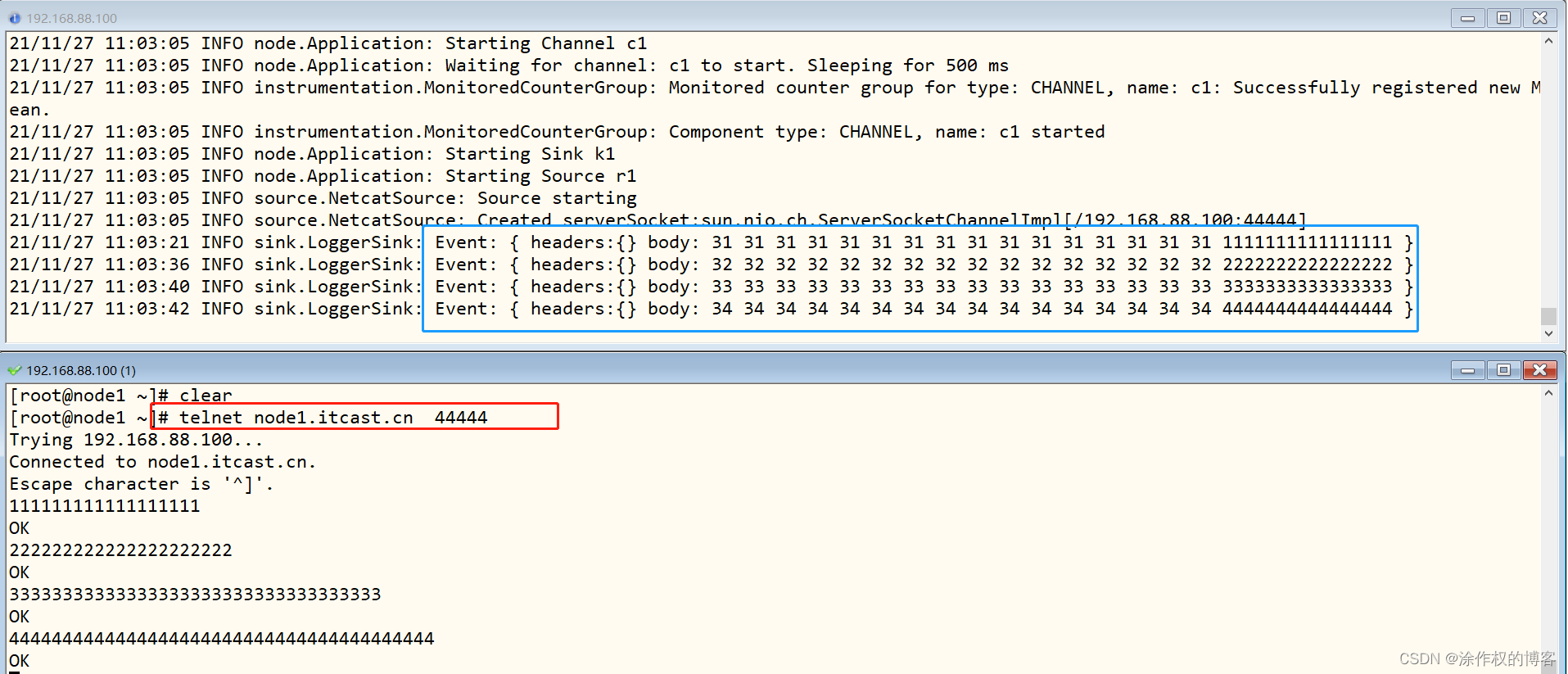Click the input line of 1s in telnet session
1568x674 pixels.
[105, 506]
